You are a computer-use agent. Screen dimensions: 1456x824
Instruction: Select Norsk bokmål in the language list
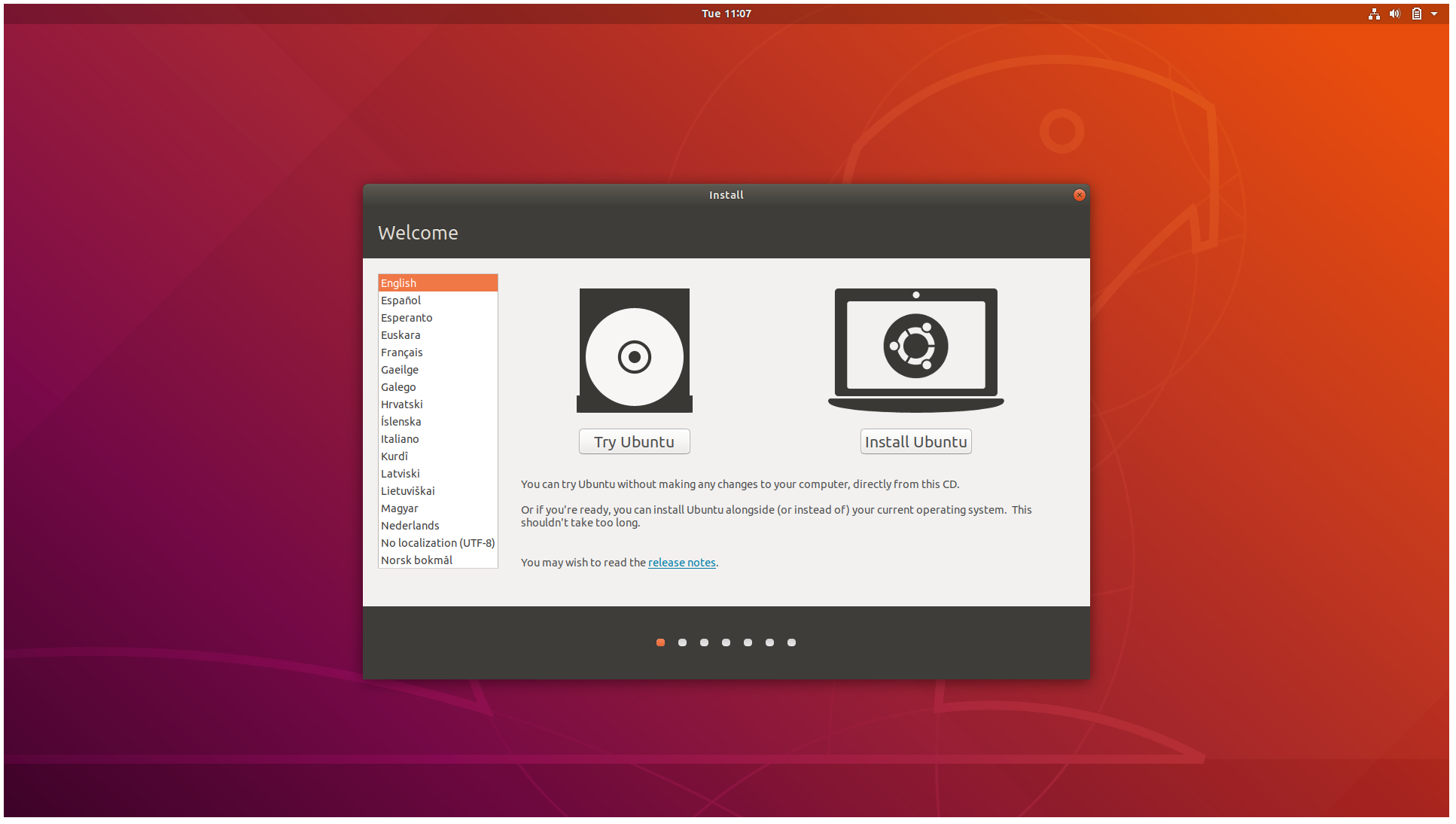click(437, 560)
